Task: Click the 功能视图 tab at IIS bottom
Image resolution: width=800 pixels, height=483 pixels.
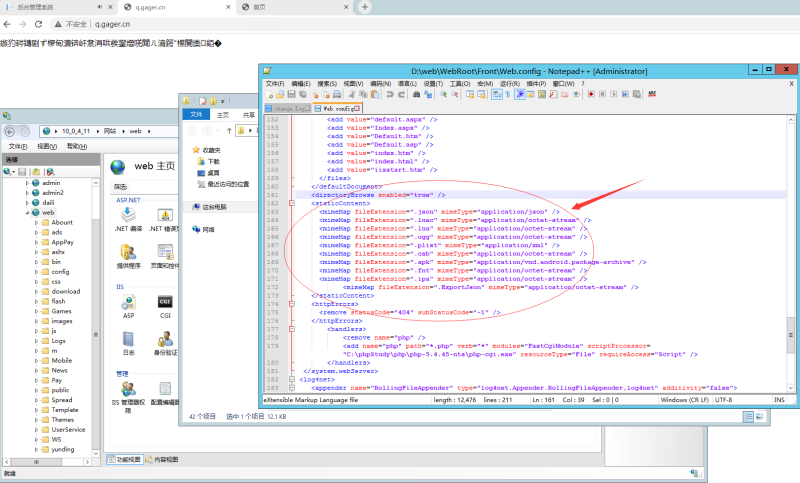Action: pyautogui.click(x=124, y=460)
